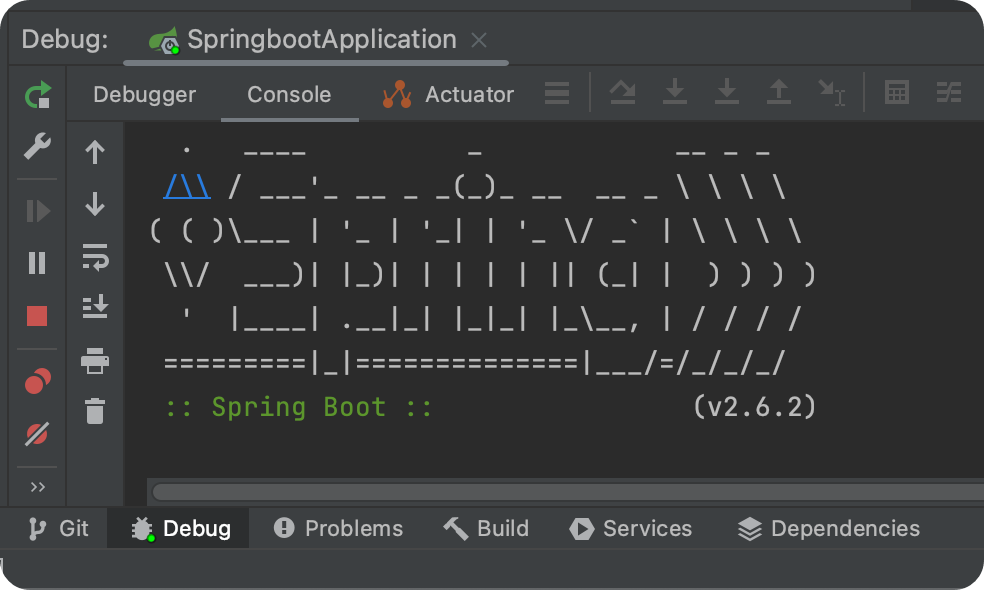Pause the running program
984x590 pixels.
(37, 263)
